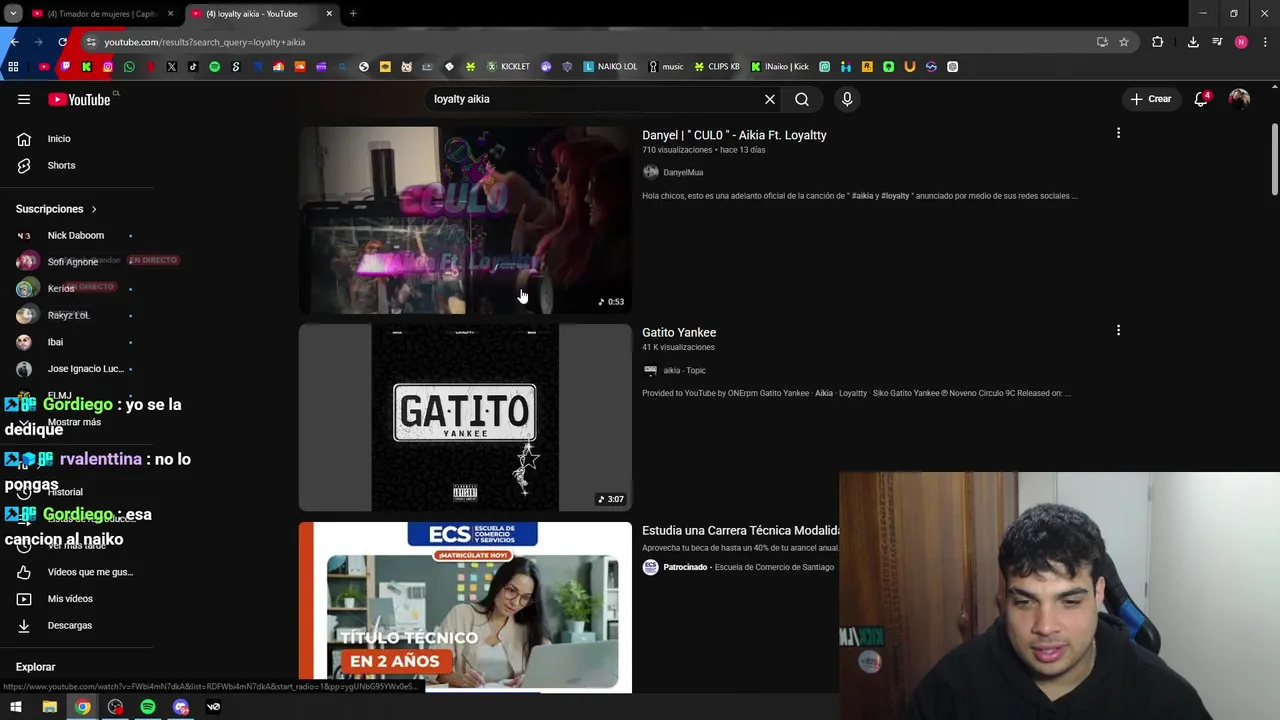The width and height of the screenshot is (1280, 720).
Task: Open the INaiko | Kick bookmark
Action: tap(780, 67)
